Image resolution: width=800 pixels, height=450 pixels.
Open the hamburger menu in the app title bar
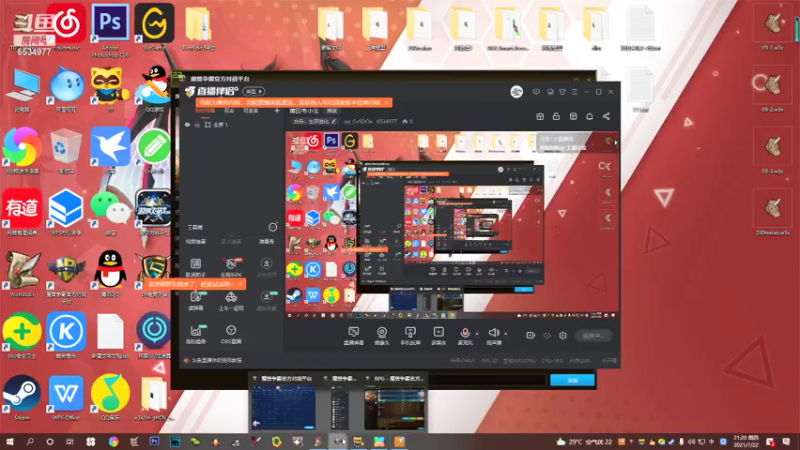tap(574, 92)
